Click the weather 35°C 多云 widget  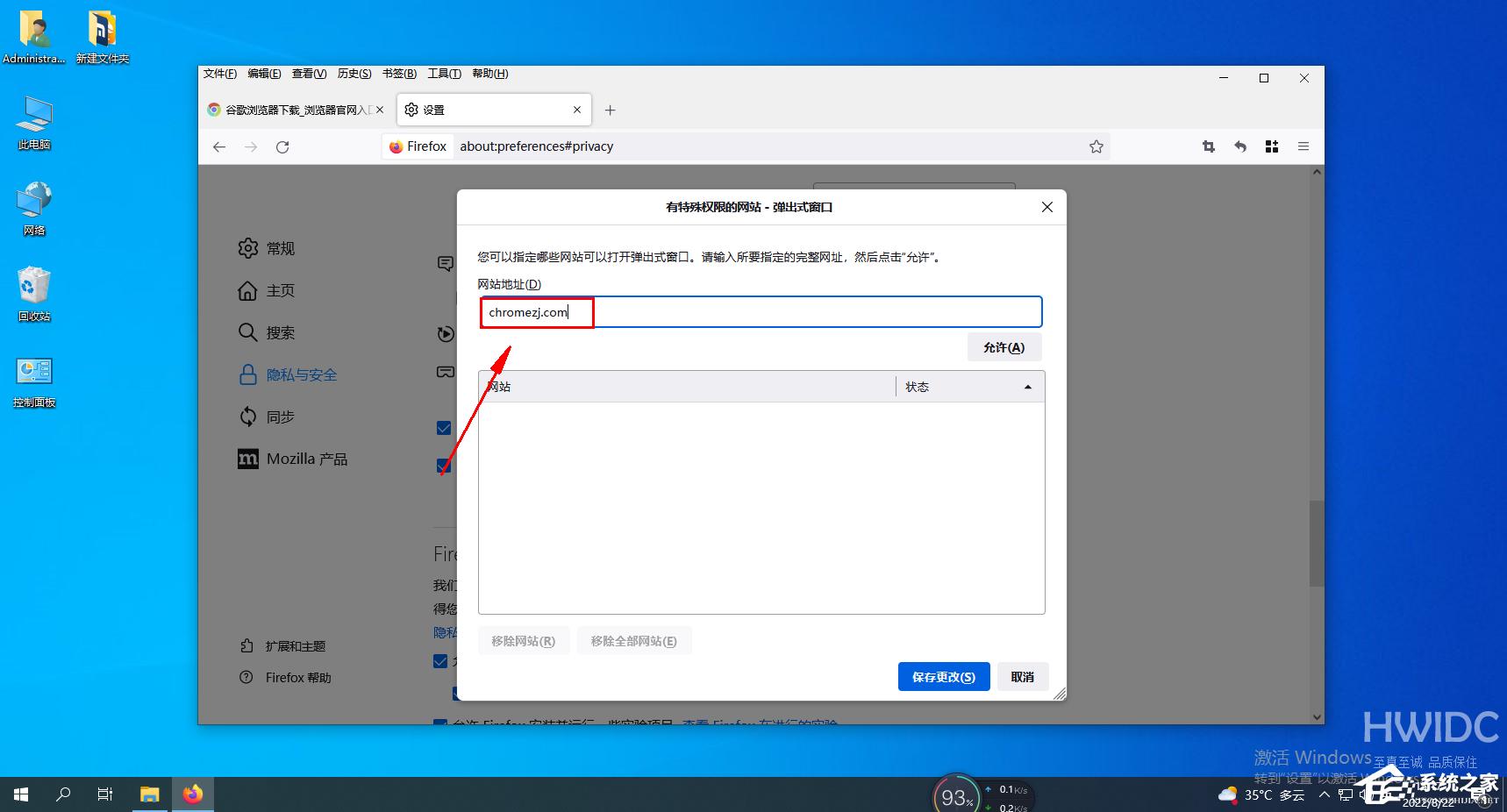(x=1261, y=795)
